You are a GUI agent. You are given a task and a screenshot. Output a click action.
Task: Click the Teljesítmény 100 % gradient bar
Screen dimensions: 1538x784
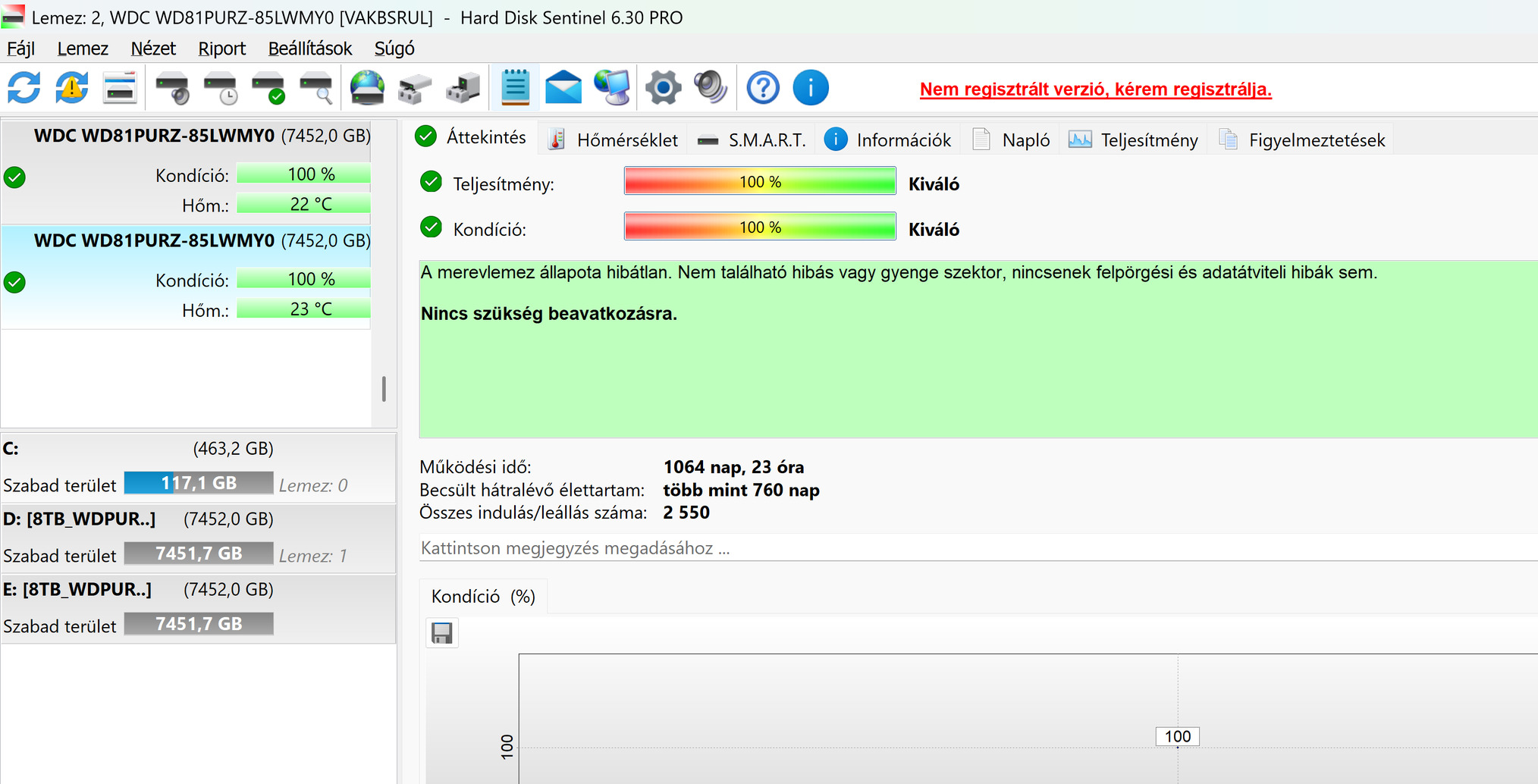(760, 182)
